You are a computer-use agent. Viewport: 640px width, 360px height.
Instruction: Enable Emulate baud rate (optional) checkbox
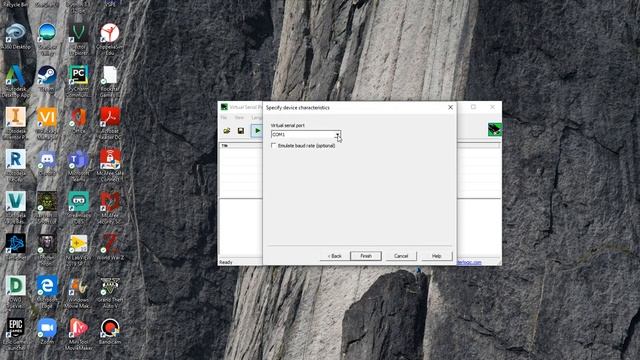pyautogui.click(x=273, y=146)
